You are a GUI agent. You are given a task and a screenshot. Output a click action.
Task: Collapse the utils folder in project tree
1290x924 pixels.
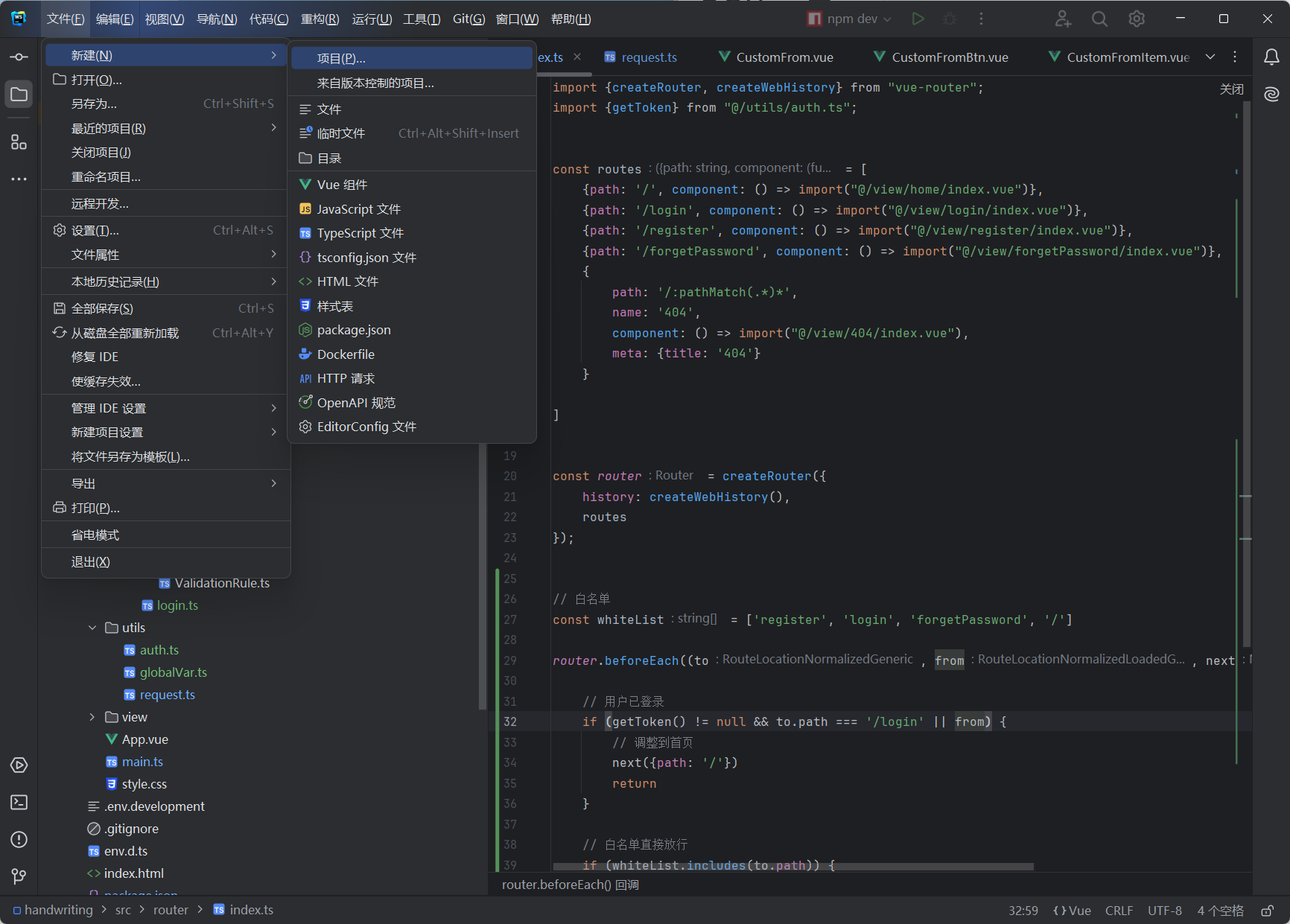point(92,628)
